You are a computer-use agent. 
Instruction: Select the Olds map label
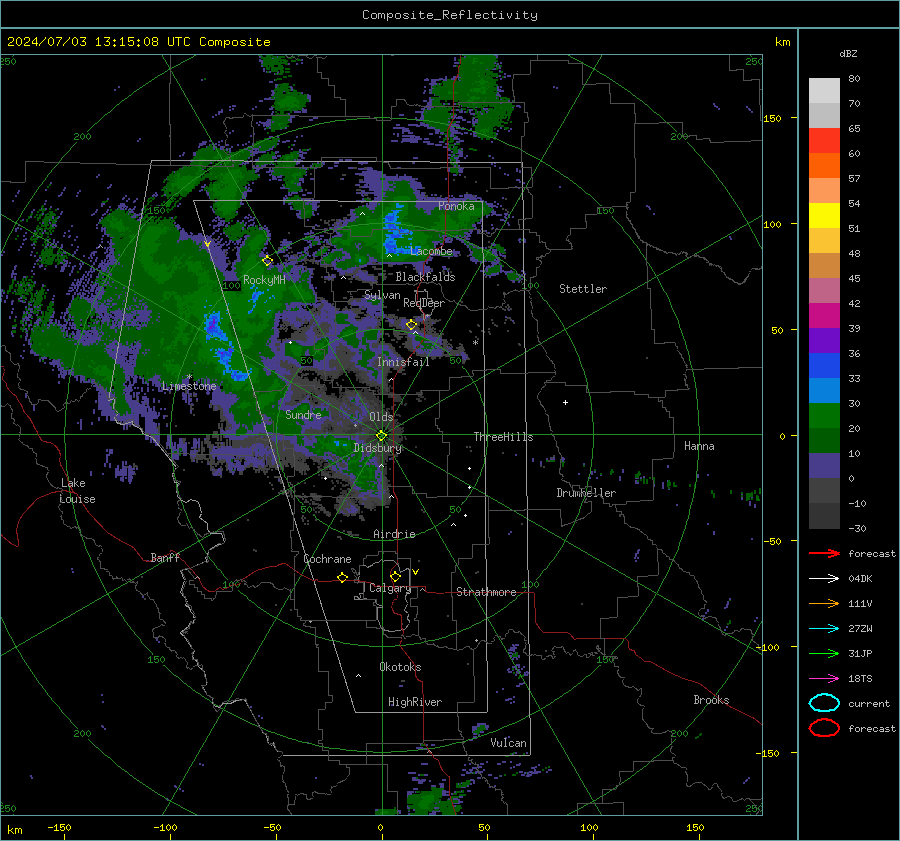point(381,417)
